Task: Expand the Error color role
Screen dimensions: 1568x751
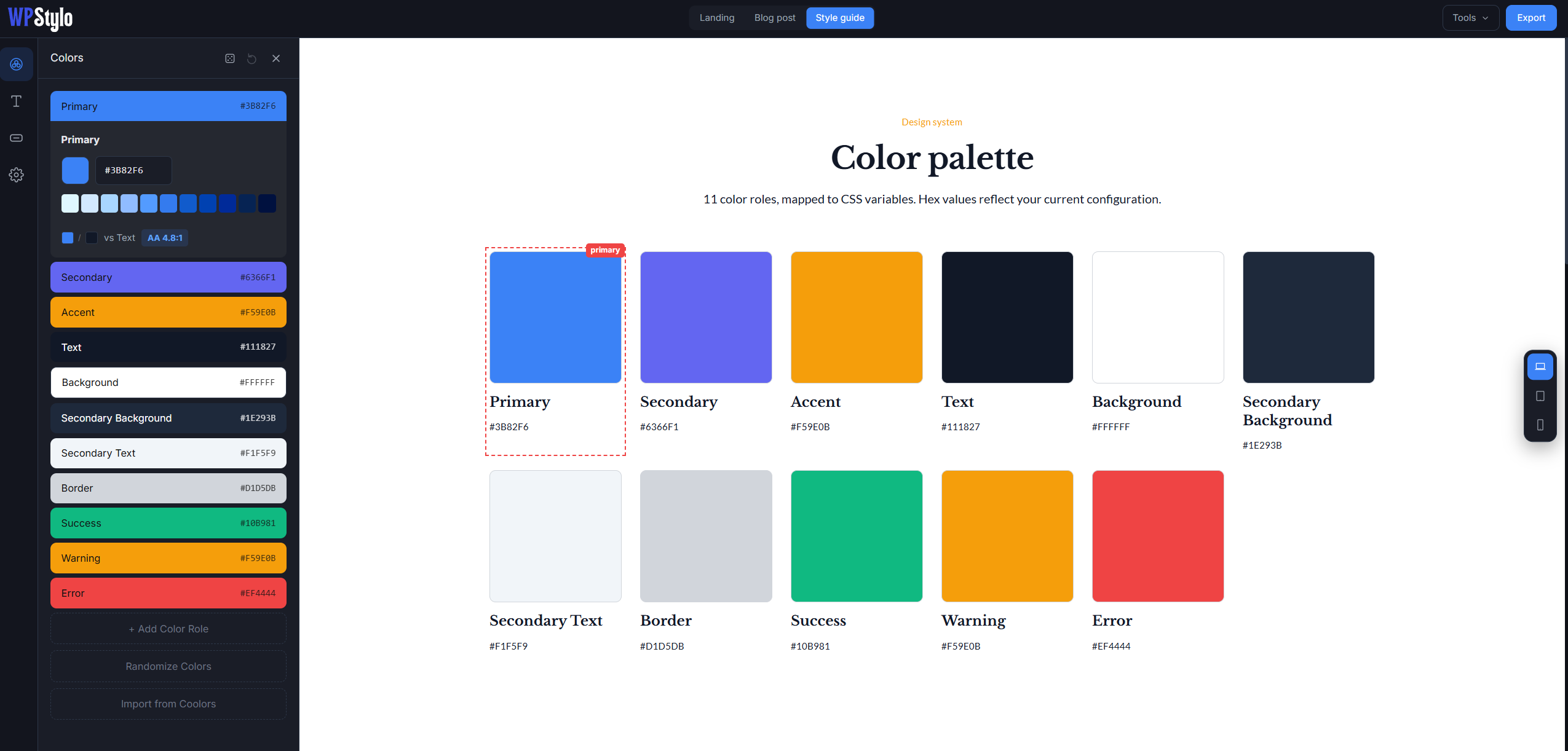Action: click(168, 593)
